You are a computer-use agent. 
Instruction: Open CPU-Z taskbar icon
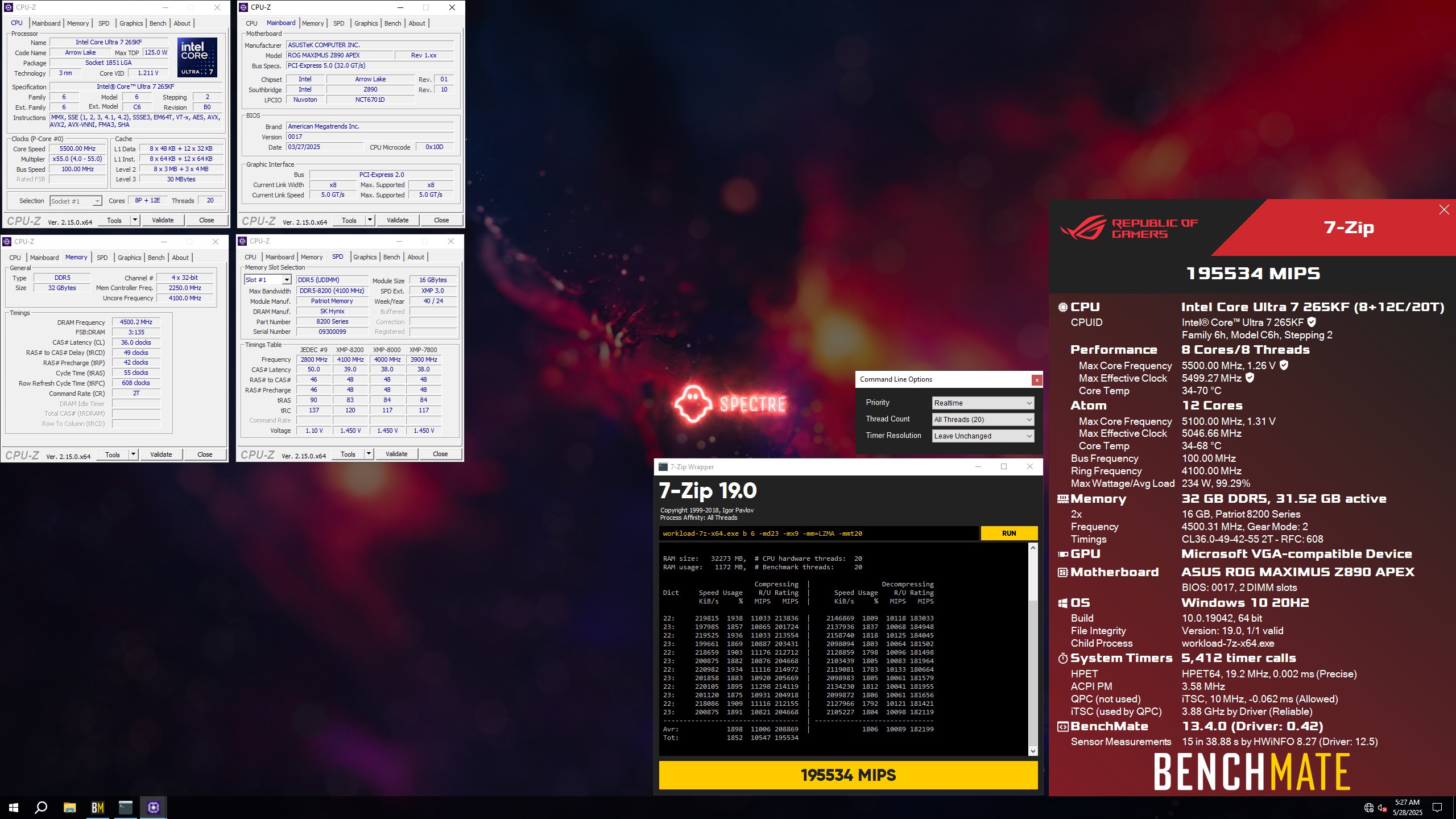(x=154, y=807)
